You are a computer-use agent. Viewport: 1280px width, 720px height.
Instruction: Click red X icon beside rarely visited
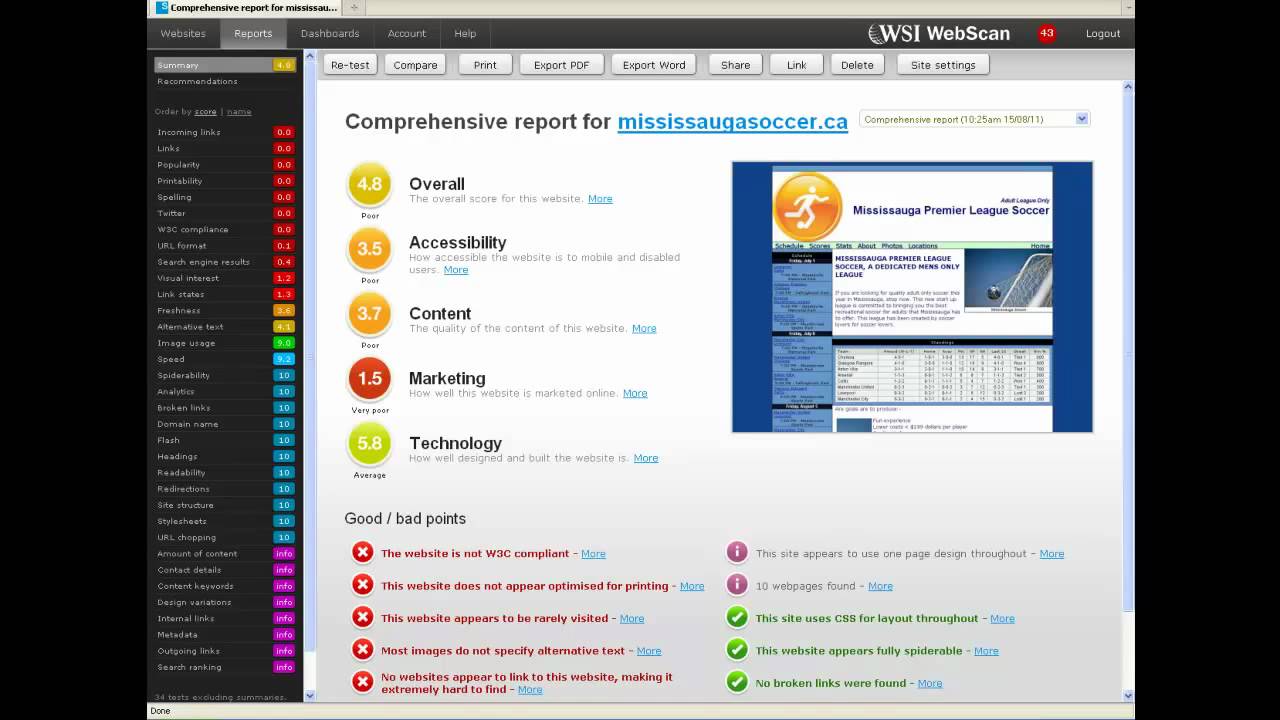[x=362, y=617]
